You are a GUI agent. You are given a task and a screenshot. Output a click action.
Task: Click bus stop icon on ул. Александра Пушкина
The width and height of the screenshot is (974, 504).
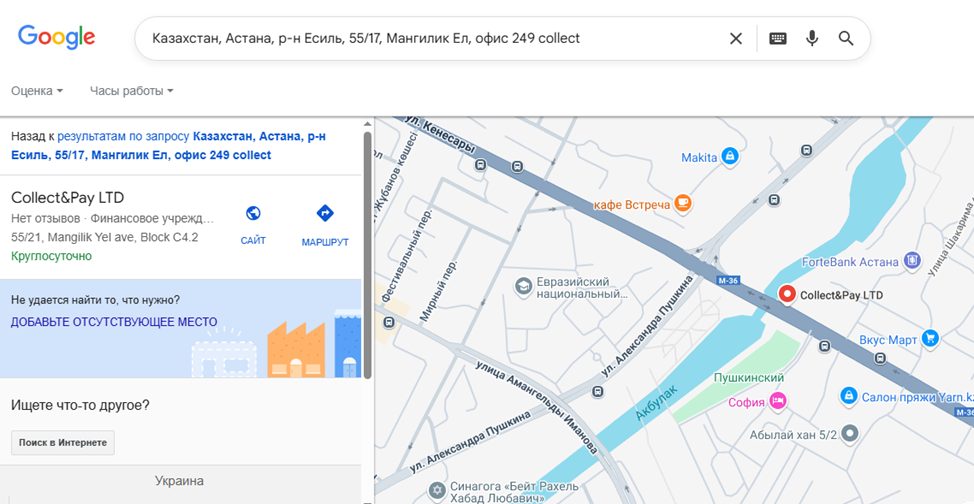598,392
